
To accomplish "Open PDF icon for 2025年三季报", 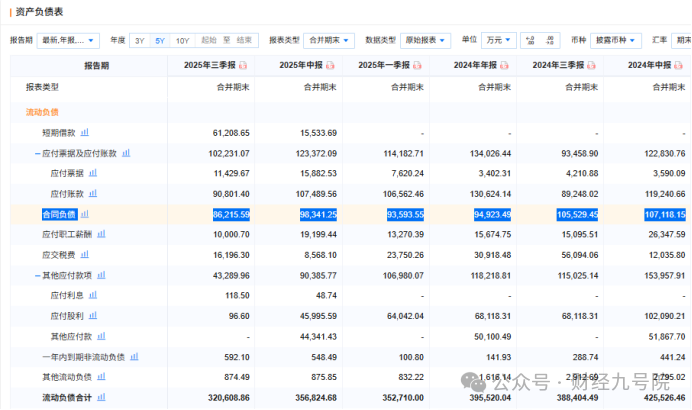I will [243, 65].
